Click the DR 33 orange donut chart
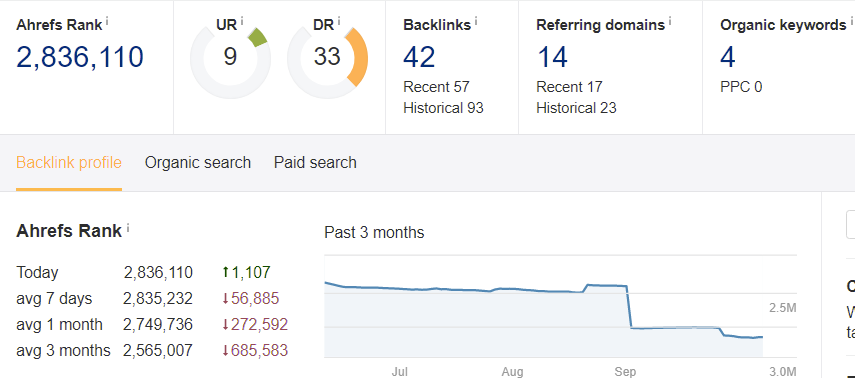 pos(327,58)
